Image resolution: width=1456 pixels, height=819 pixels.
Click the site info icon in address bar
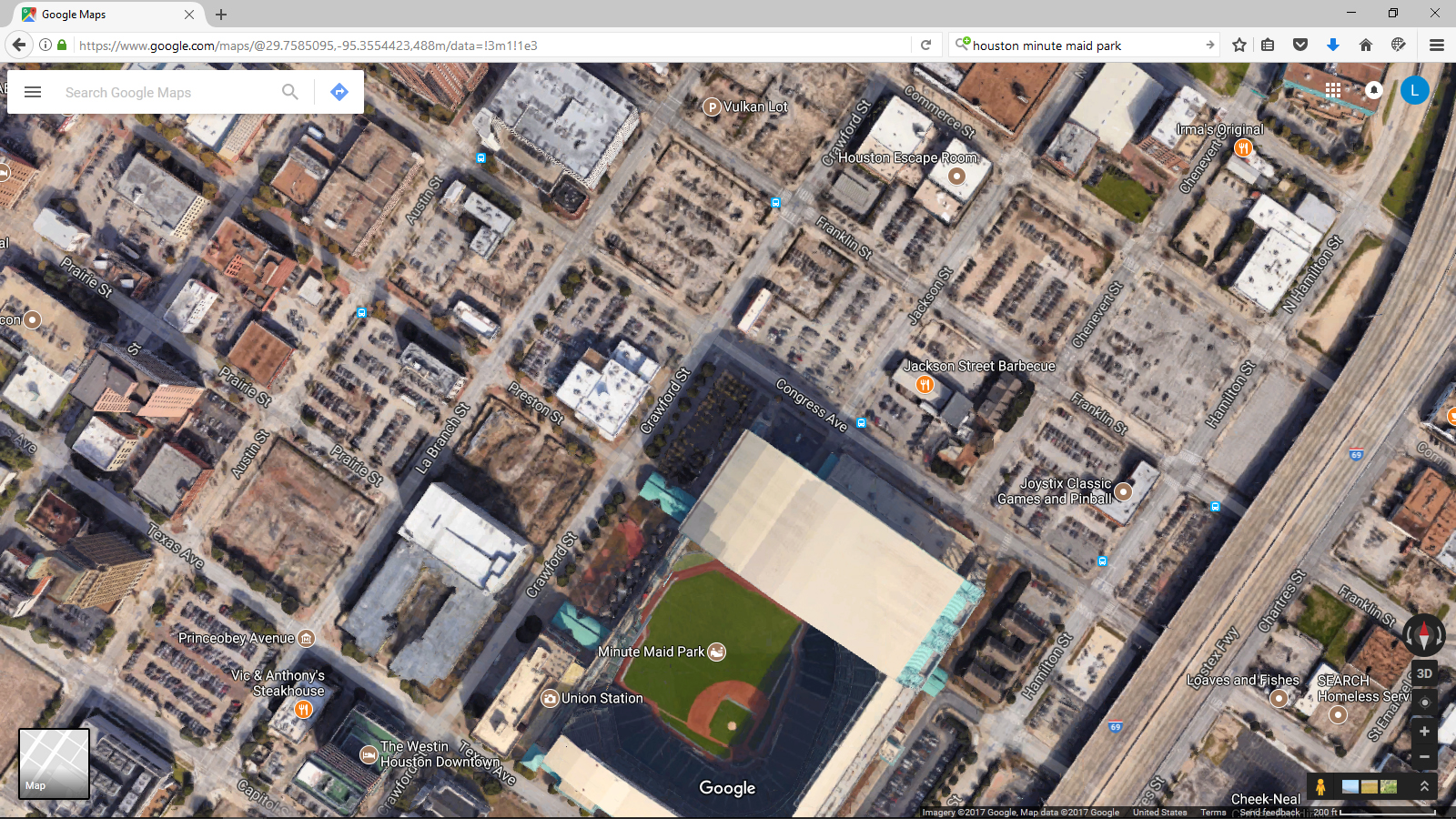[x=45, y=45]
